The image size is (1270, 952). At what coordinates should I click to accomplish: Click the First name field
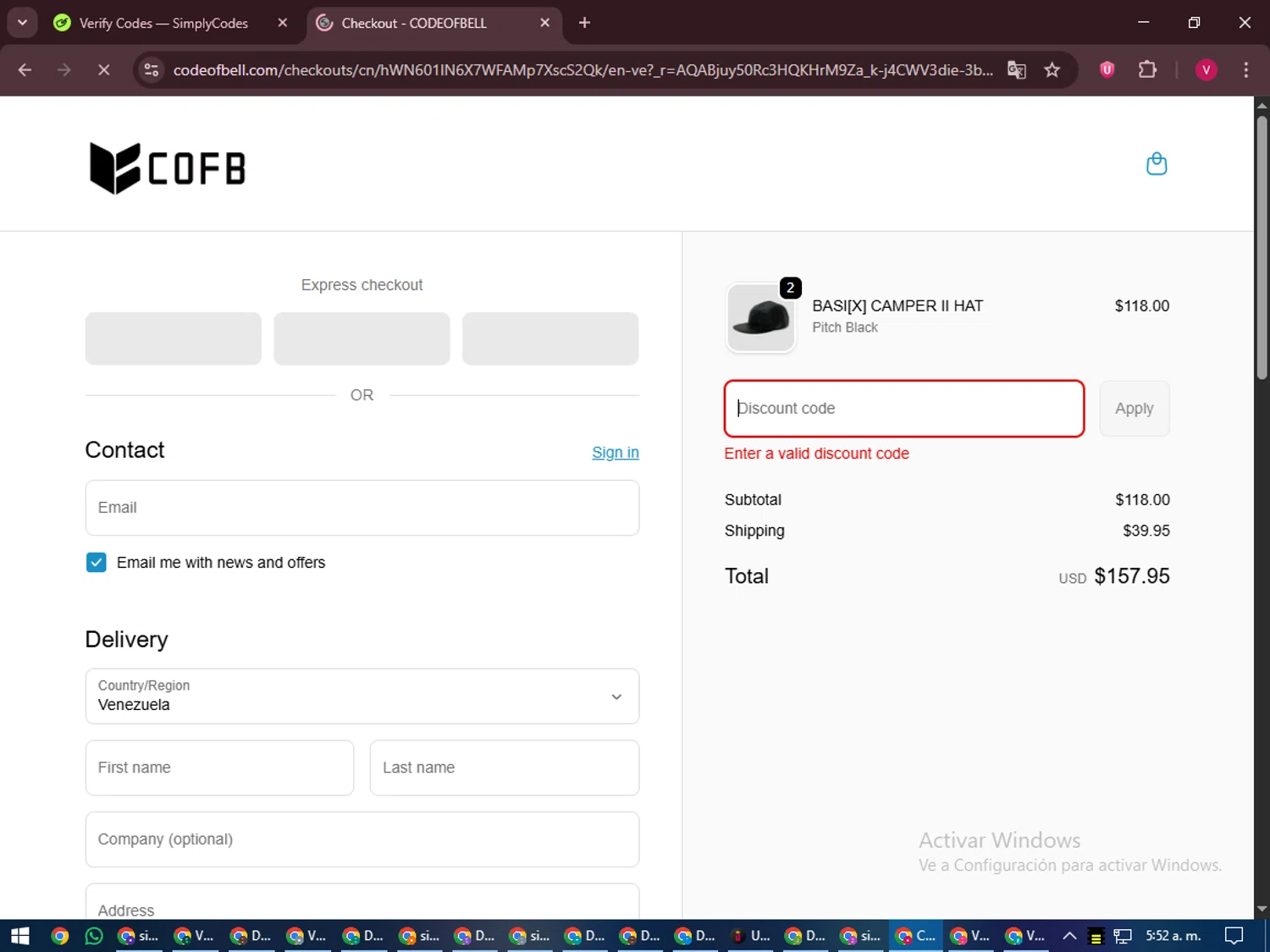tap(219, 768)
